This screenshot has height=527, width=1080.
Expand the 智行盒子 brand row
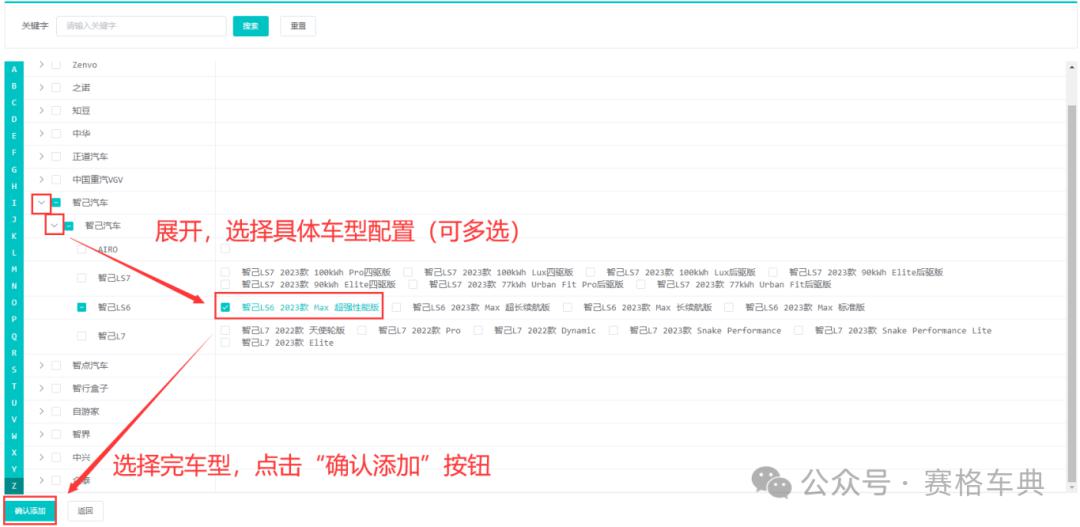coord(41,388)
